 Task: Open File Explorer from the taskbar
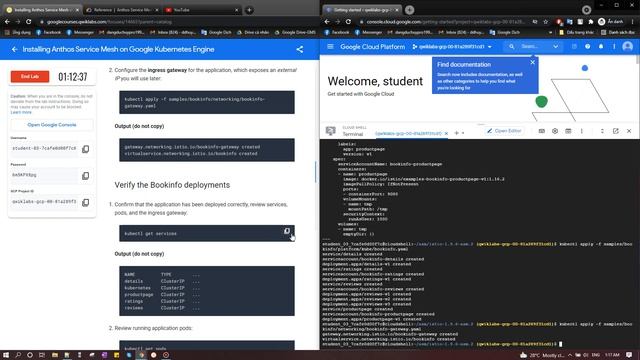click(x=55, y=355)
